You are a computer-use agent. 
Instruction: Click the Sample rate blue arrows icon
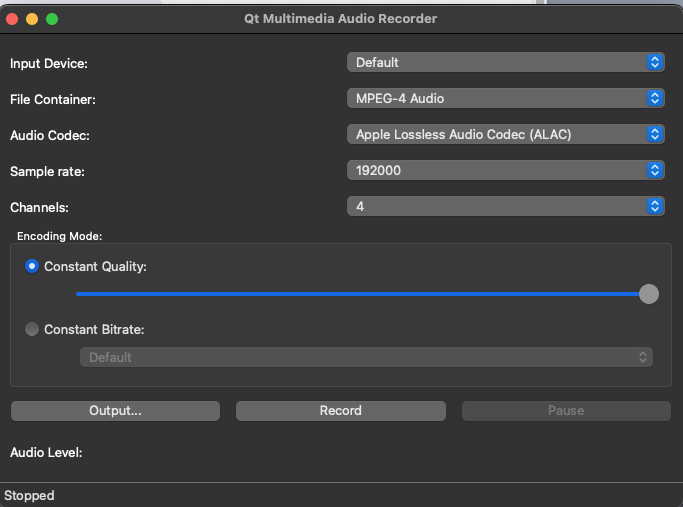(655, 170)
